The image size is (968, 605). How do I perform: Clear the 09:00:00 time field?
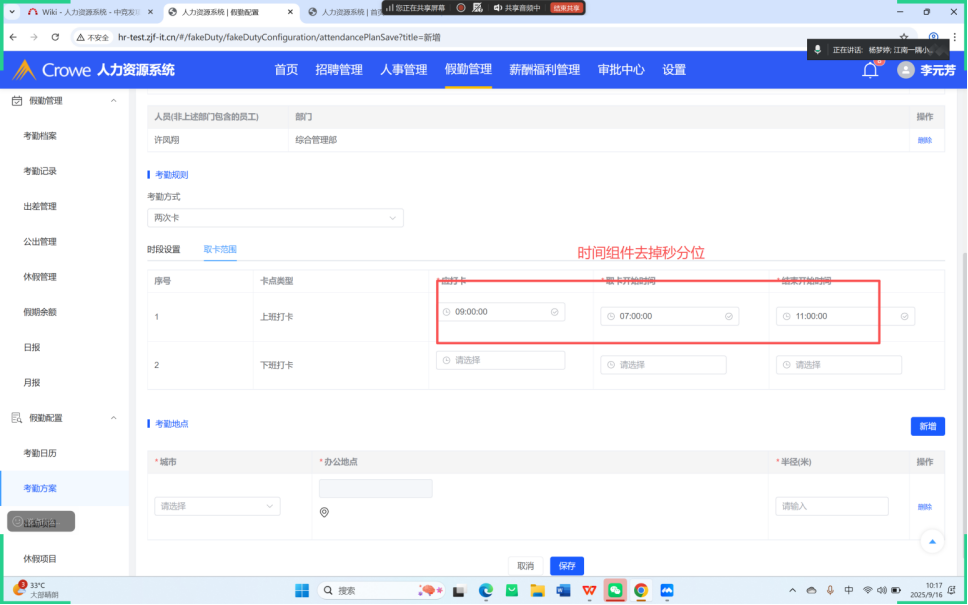click(x=554, y=312)
